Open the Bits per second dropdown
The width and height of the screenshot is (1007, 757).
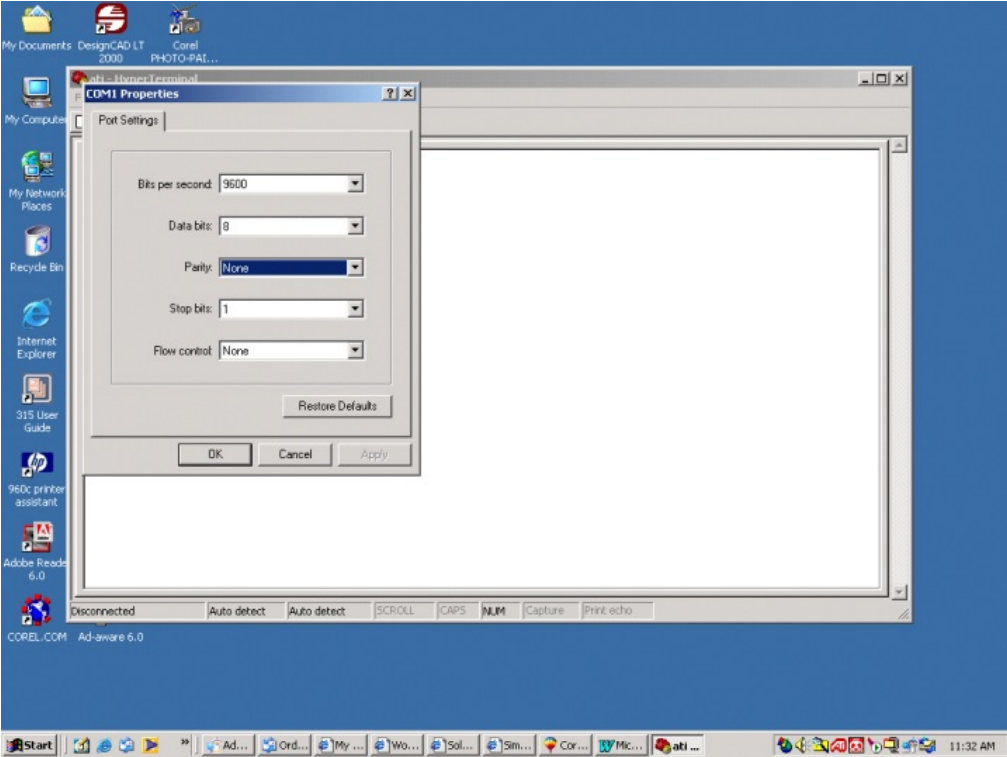tap(355, 184)
